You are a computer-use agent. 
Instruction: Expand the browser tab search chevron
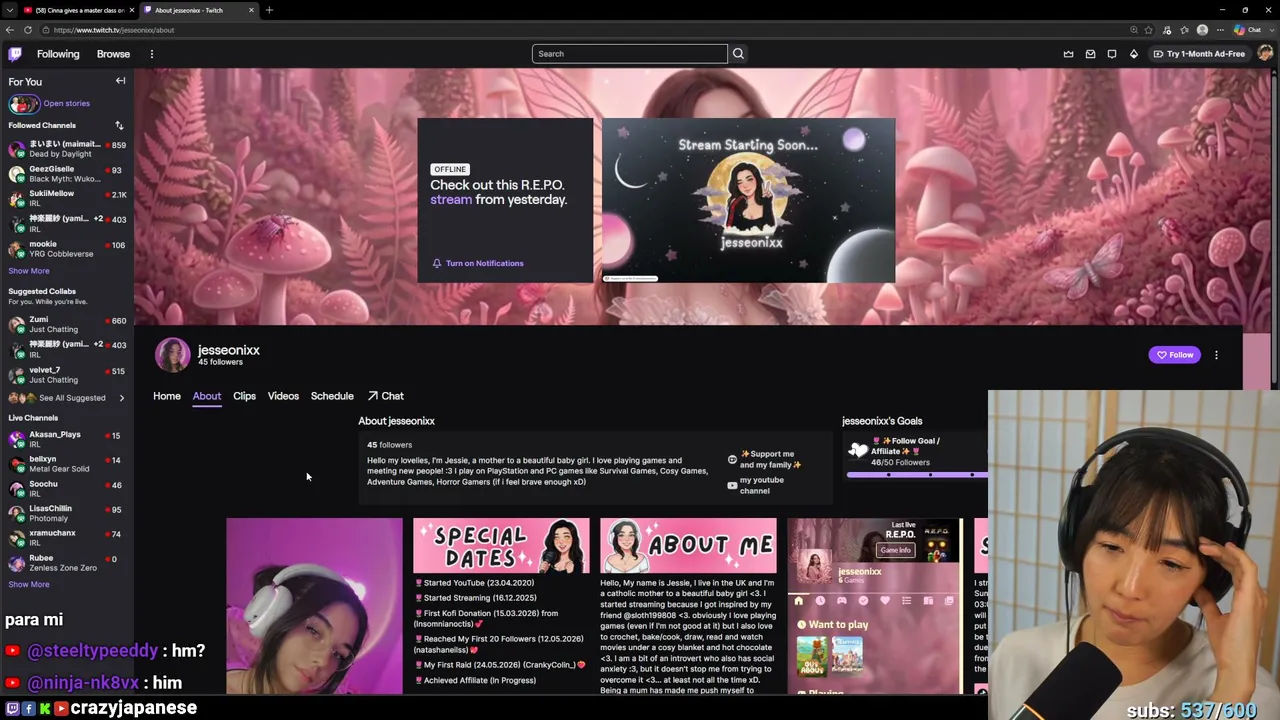tap(10, 10)
